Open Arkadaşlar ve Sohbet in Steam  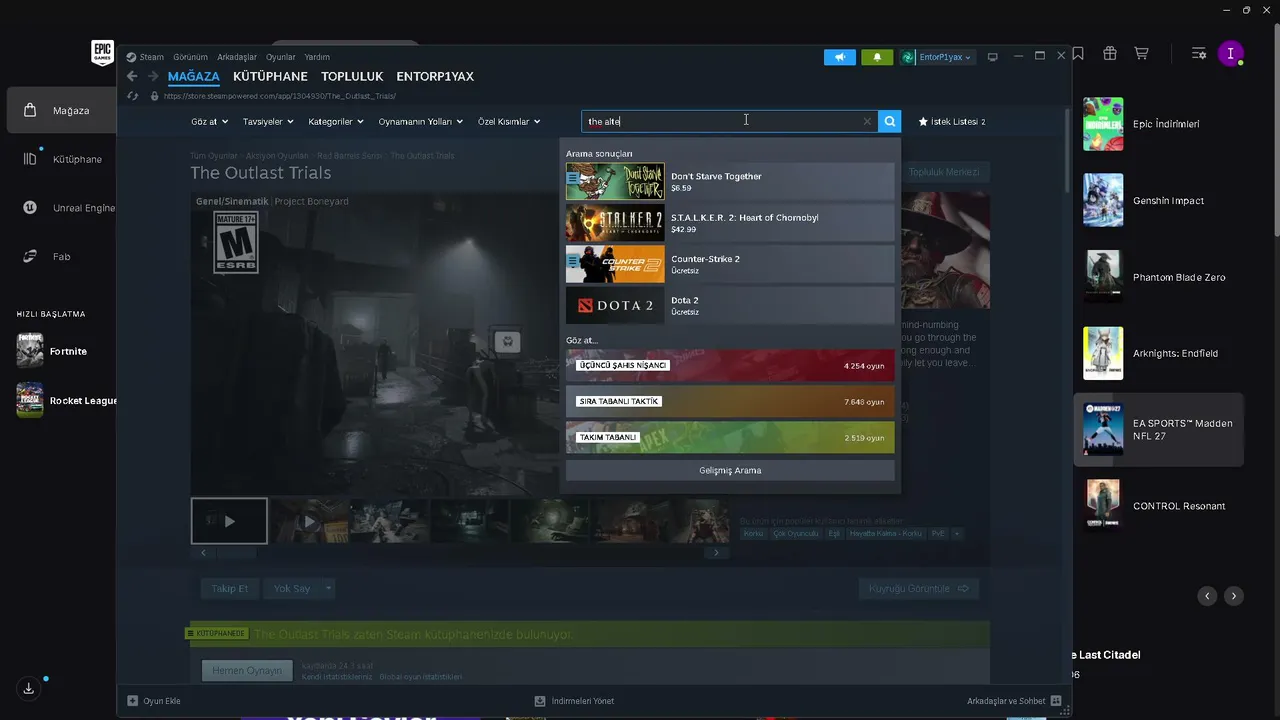[1014, 701]
